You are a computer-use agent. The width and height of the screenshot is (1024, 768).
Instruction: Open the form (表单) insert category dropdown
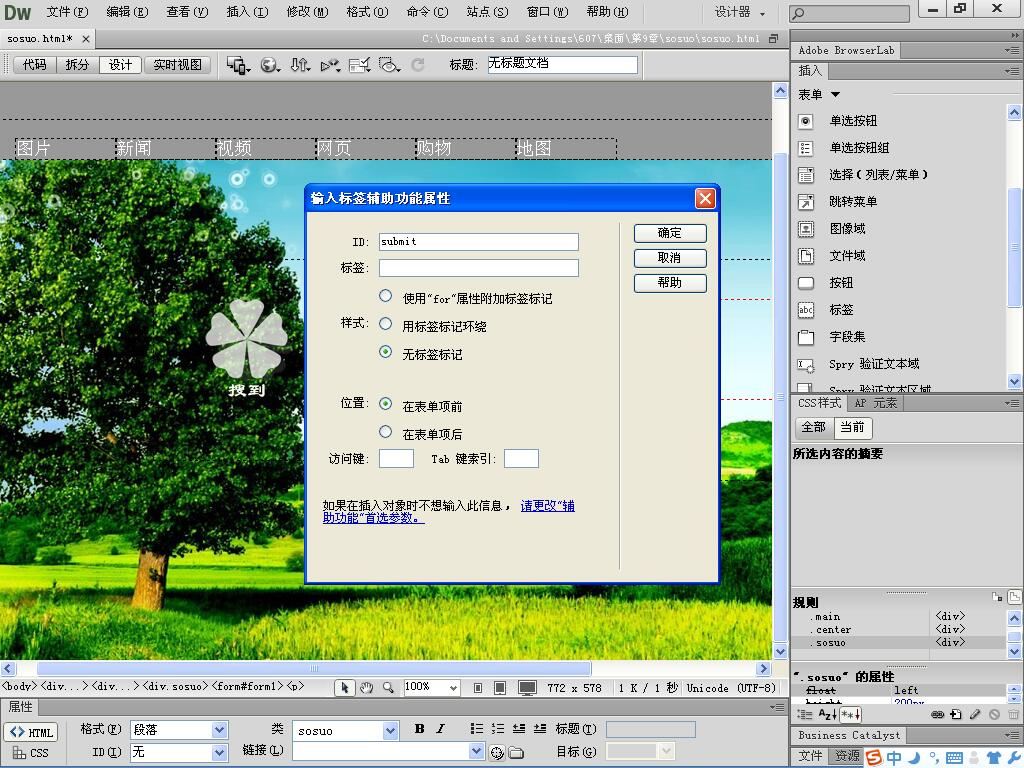click(819, 95)
